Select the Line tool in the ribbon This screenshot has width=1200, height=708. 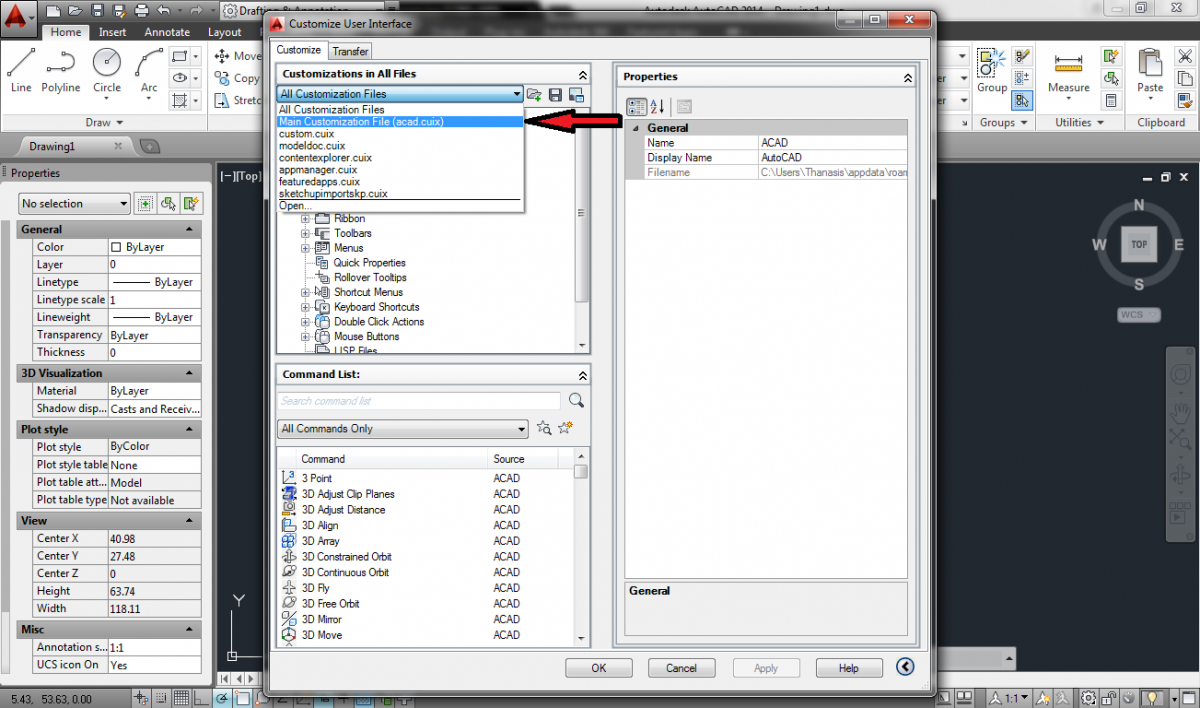pos(21,70)
